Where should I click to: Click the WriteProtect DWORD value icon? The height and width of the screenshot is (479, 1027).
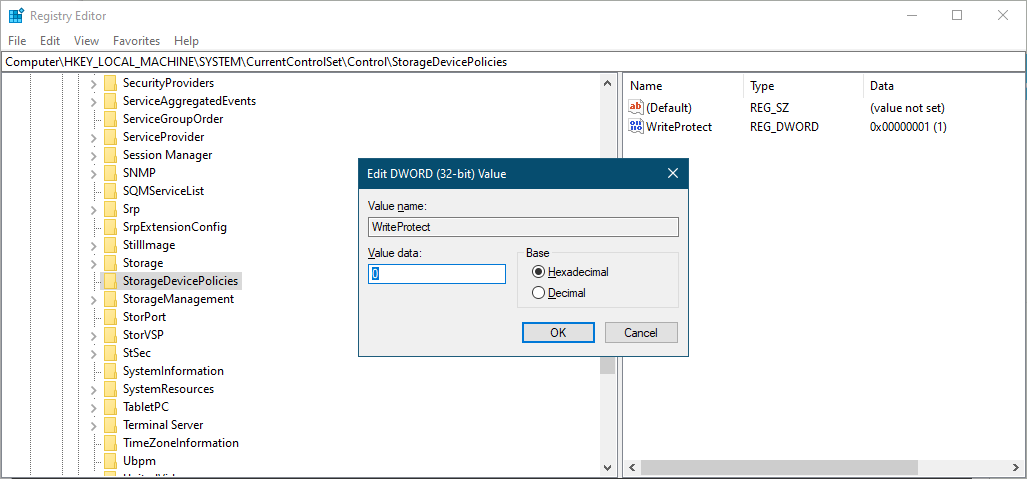635,126
